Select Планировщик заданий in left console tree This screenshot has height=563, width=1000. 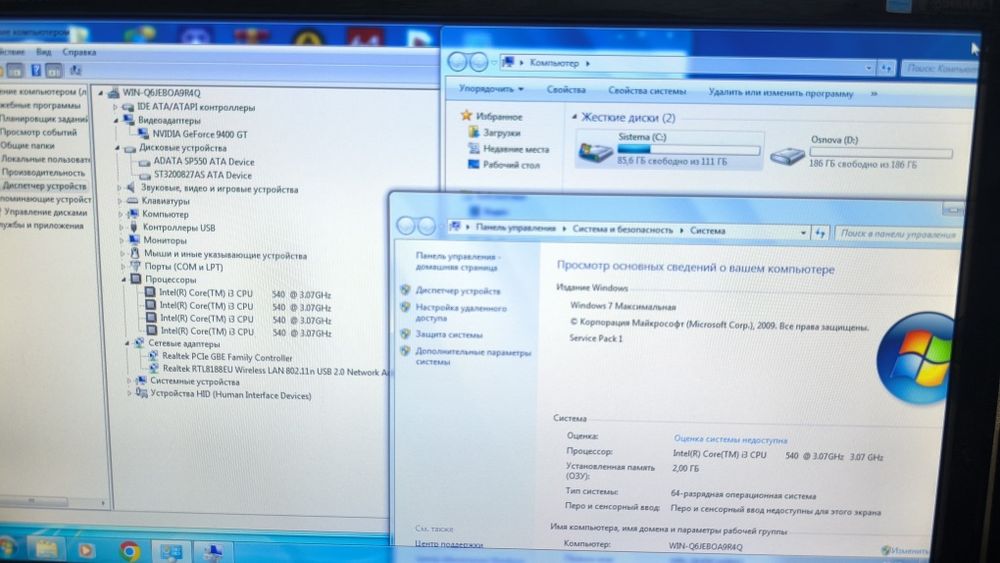44,119
